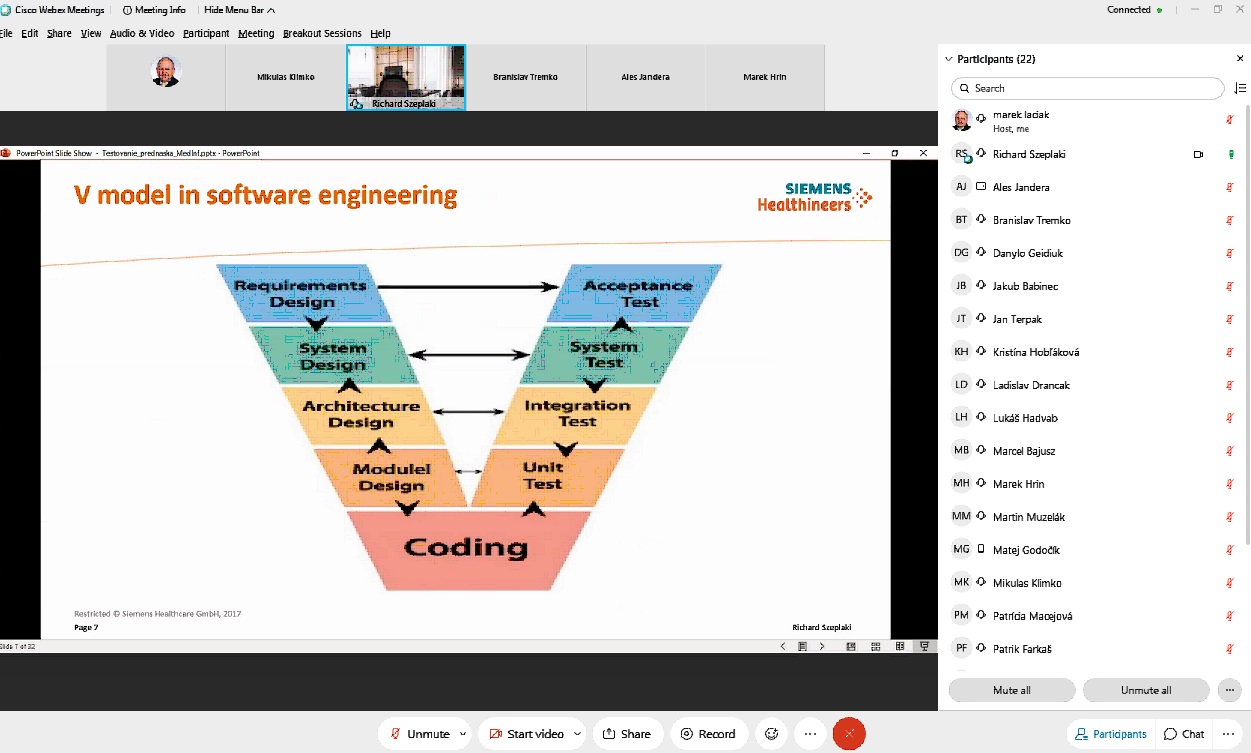This screenshot has height=753, width=1251.
Task: Click Richard Szeplaki's camera icon
Action: click(x=1198, y=154)
